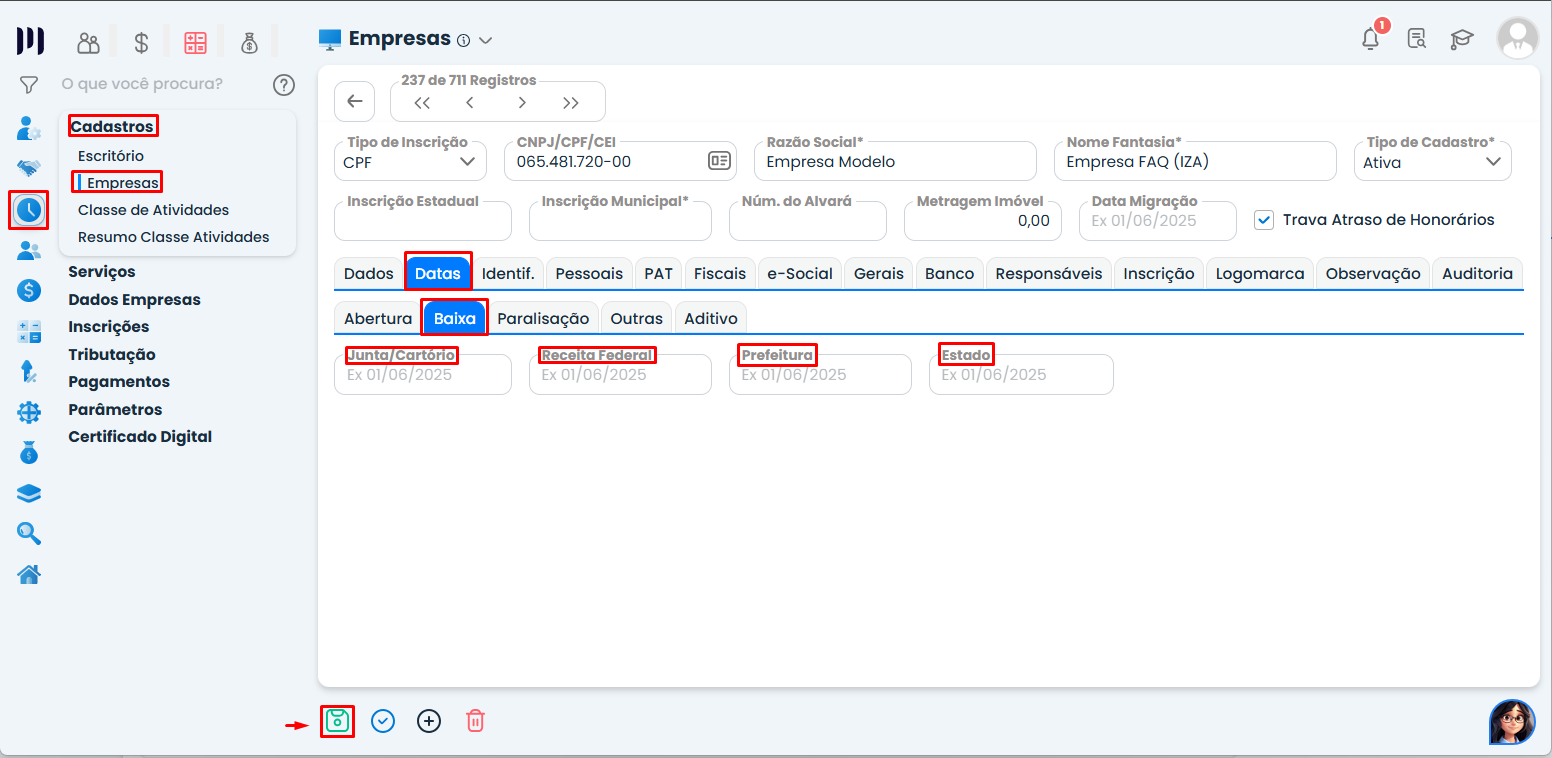Click the Receita Federal date field

(620, 376)
